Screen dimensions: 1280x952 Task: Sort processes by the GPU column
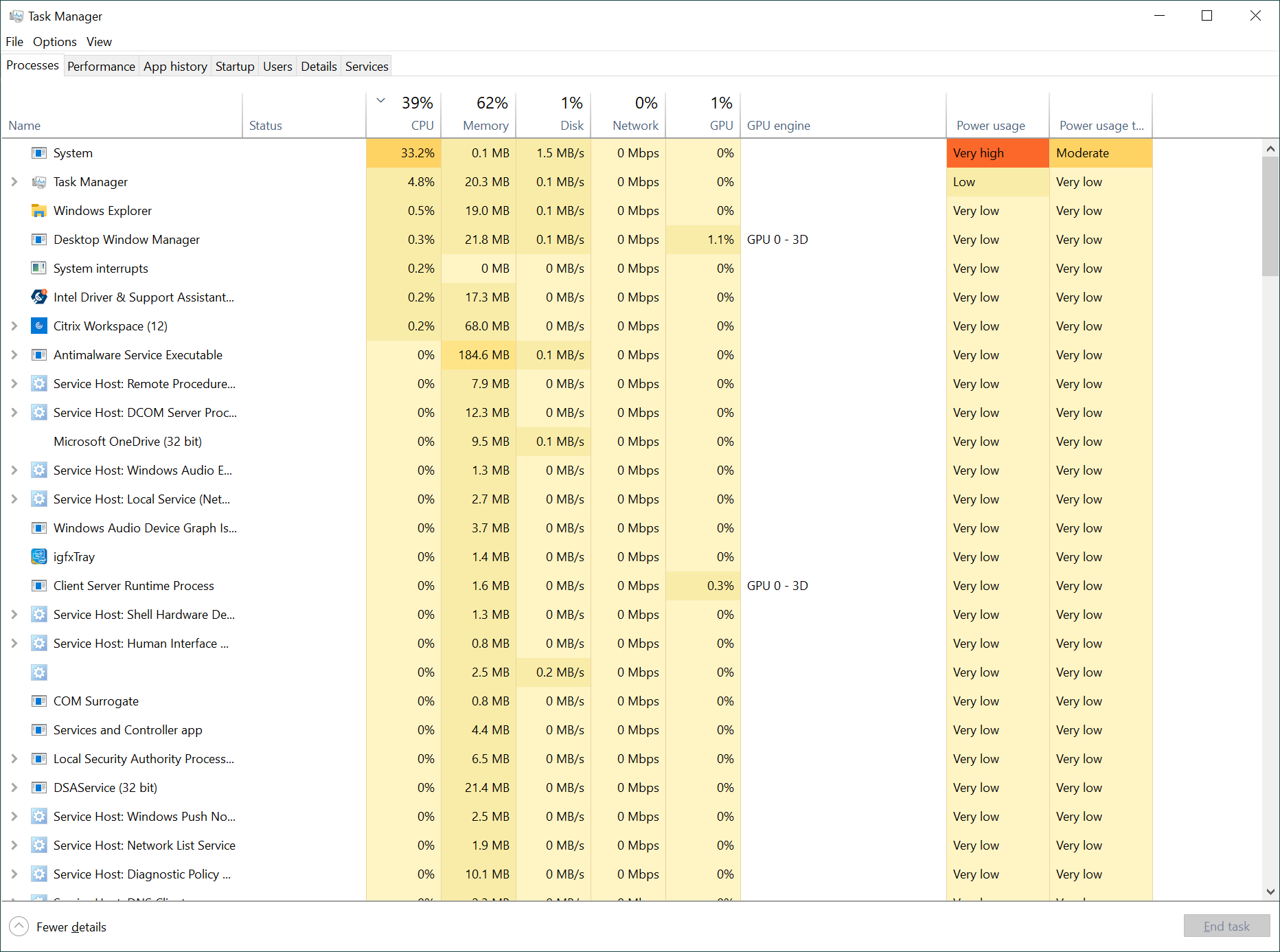click(x=703, y=115)
